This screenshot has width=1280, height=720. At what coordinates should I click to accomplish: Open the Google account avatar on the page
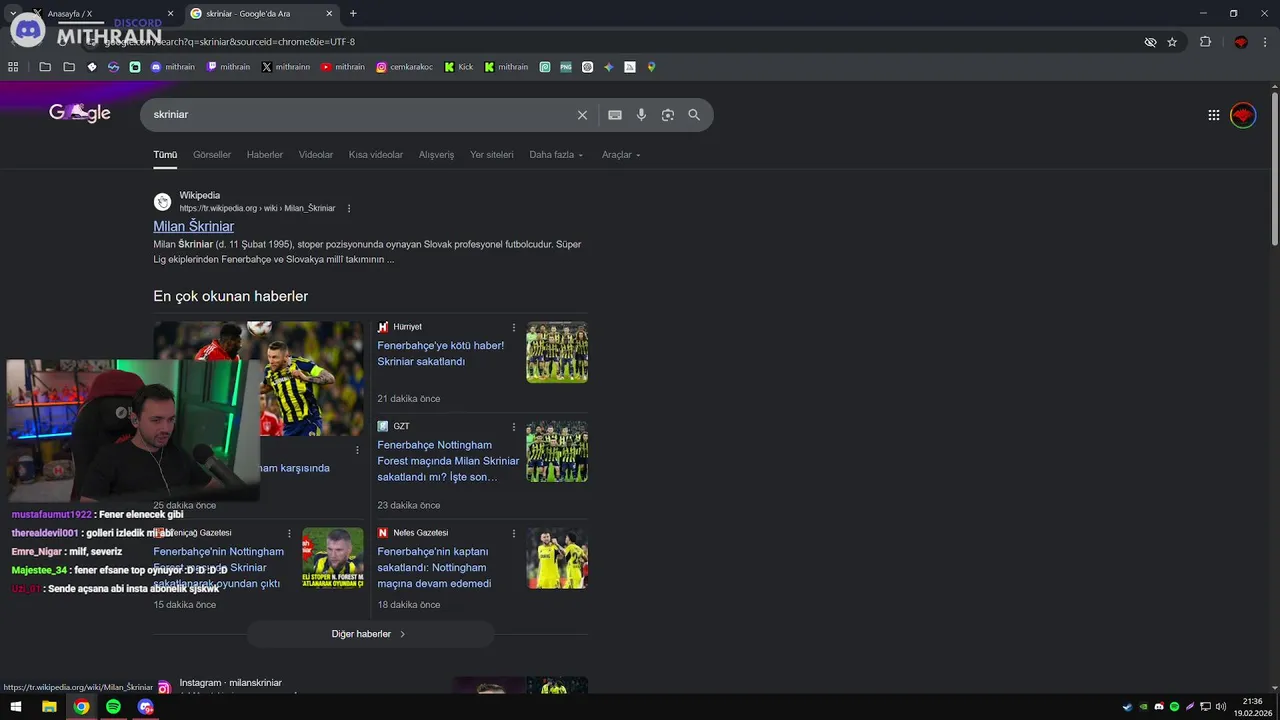pos(1243,115)
